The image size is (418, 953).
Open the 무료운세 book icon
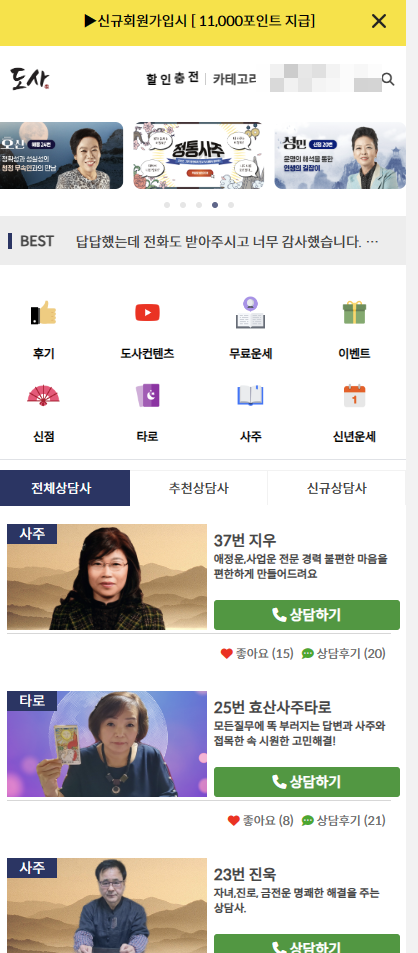point(250,313)
